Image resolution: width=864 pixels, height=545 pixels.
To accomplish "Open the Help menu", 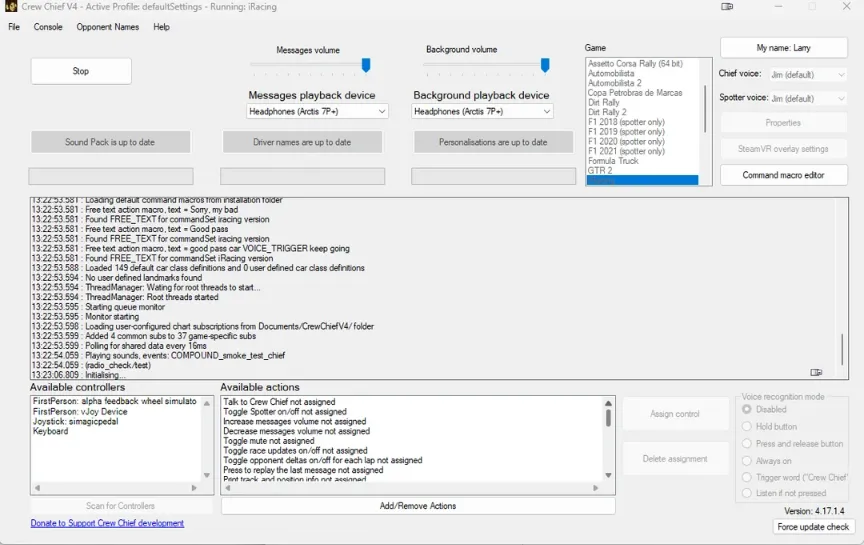I will 161,26.
